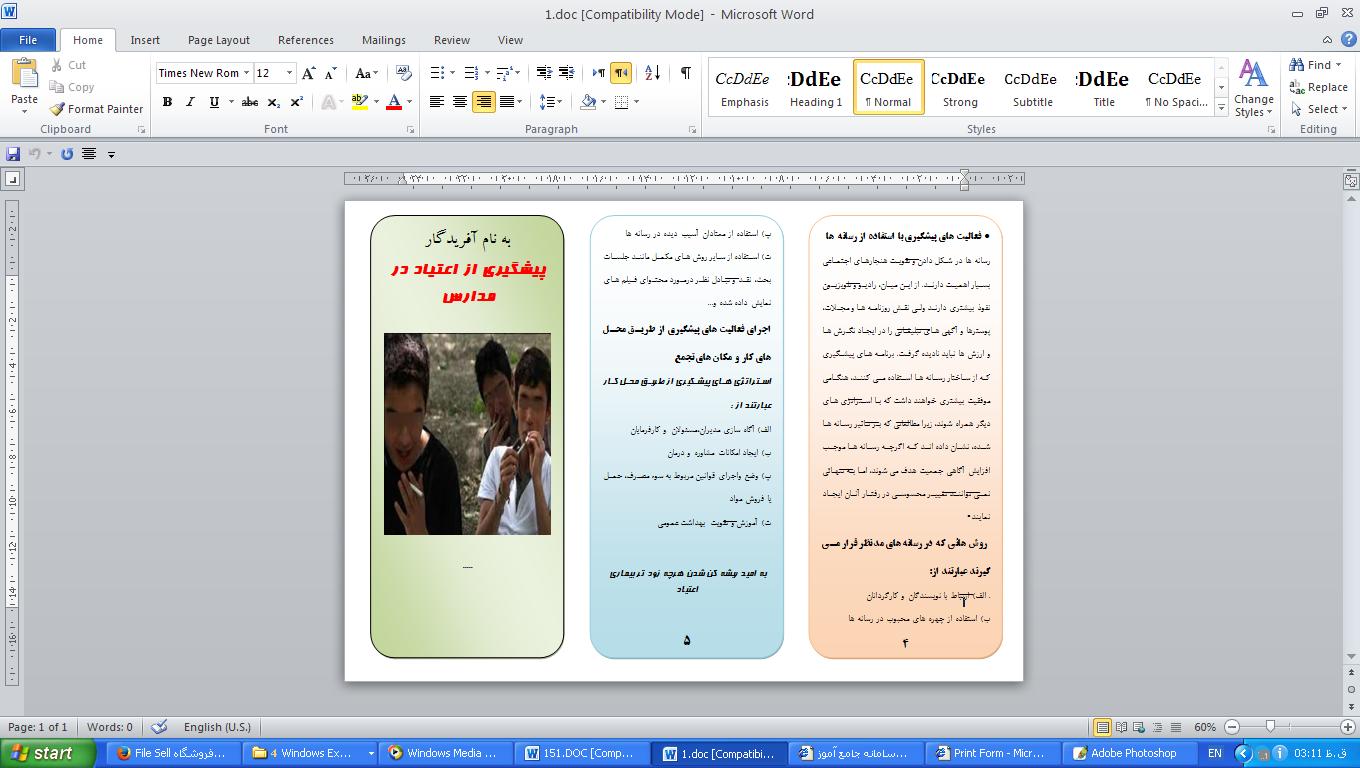Open the Borders dropdown arrow
The height and width of the screenshot is (768, 1360).
636,102
